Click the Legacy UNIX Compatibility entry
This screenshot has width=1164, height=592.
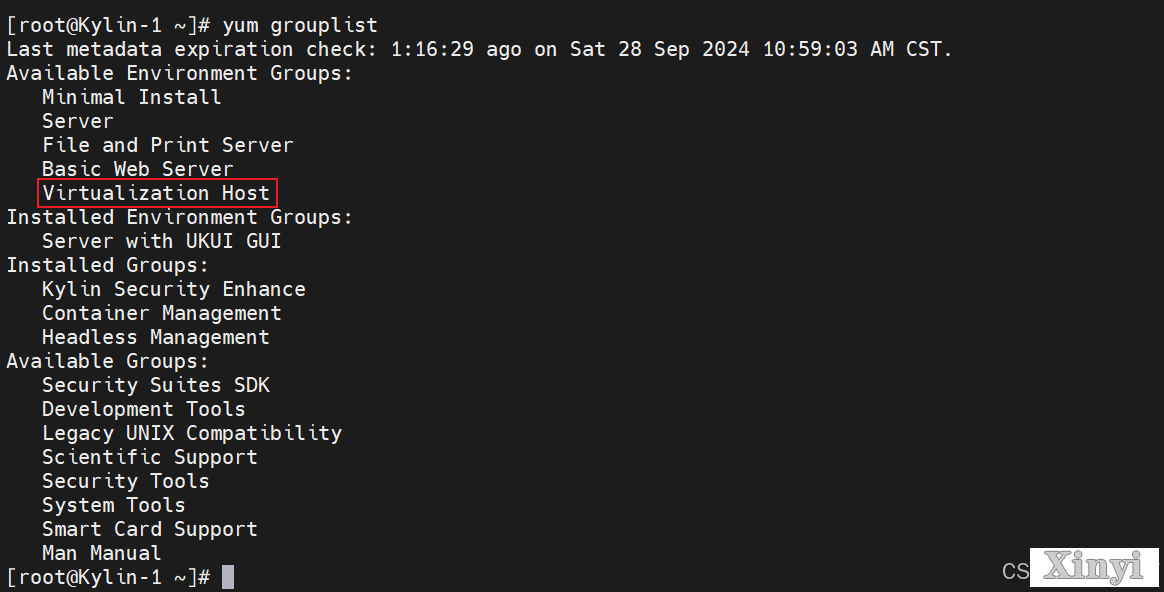(x=192, y=433)
